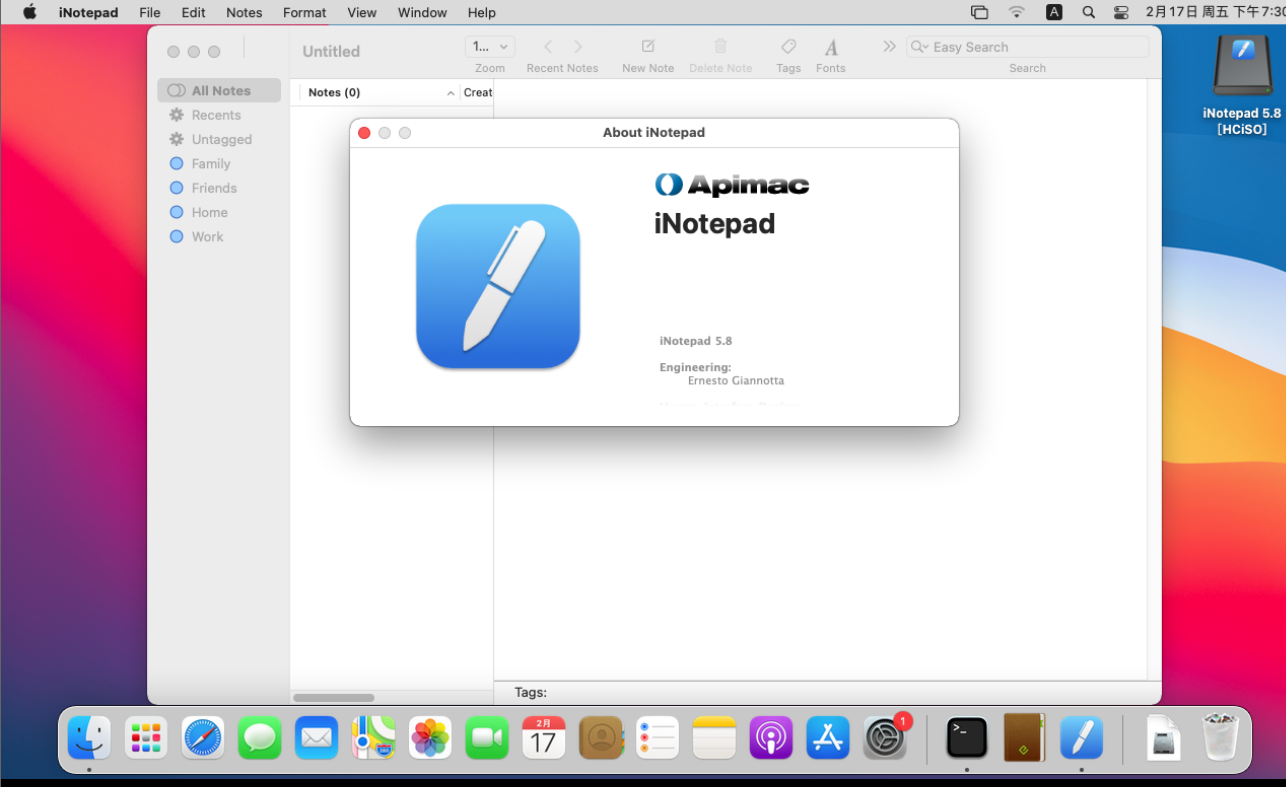Viewport: 1286px width, 787px height.
Task: Click the Spotlight search icon in menu bar
Action: (x=1088, y=12)
